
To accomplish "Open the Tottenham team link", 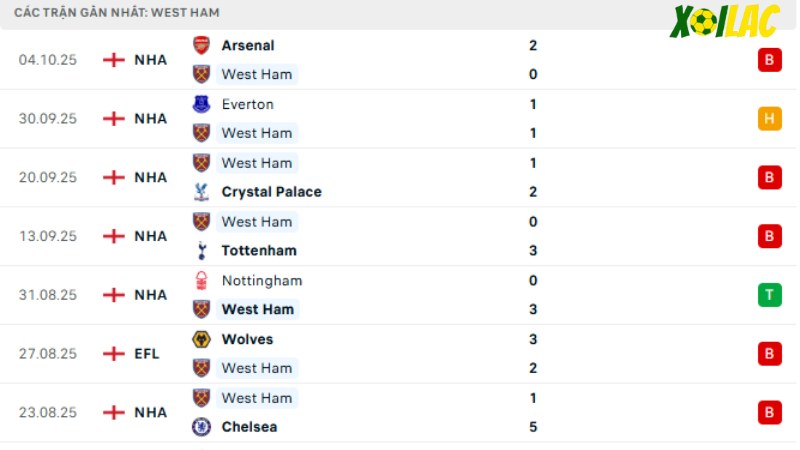I will tap(259, 251).
